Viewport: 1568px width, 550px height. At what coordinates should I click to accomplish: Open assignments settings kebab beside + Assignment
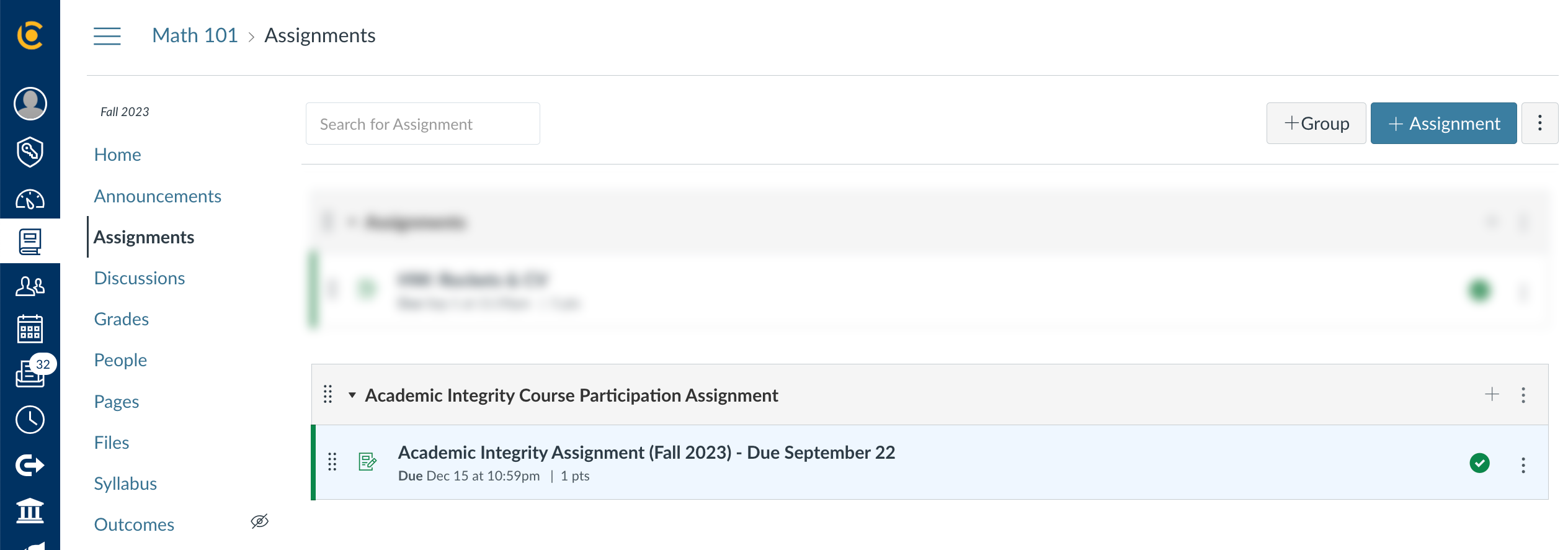(1539, 123)
